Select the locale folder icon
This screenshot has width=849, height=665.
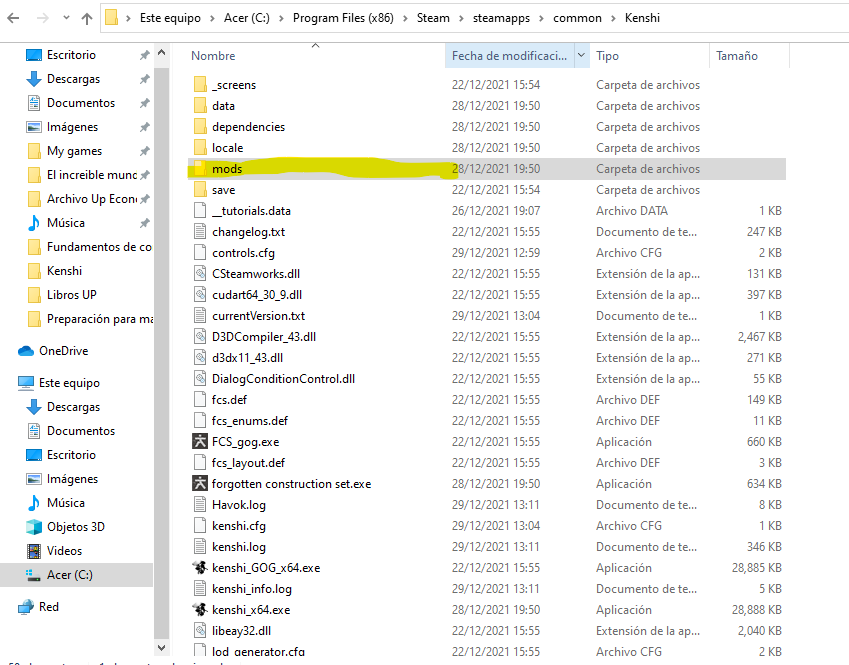tap(200, 147)
